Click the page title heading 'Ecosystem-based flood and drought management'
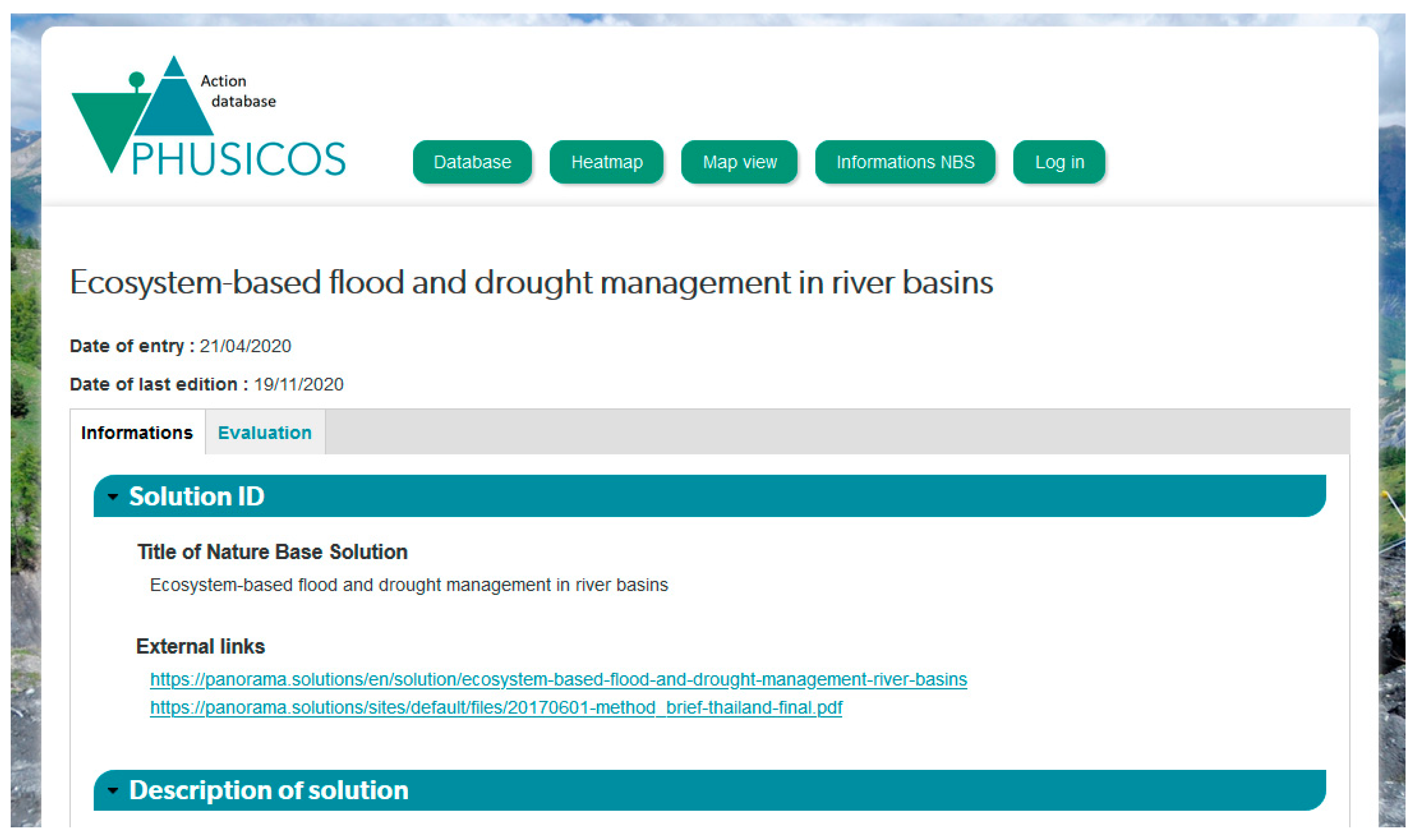Viewport: 1421px width, 840px height. click(x=531, y=283)
